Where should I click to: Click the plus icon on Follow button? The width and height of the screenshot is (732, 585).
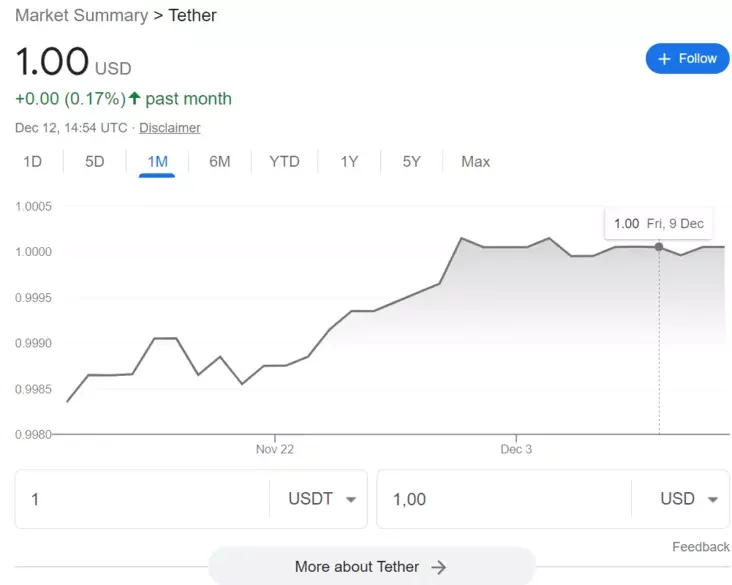pos(664,59)
